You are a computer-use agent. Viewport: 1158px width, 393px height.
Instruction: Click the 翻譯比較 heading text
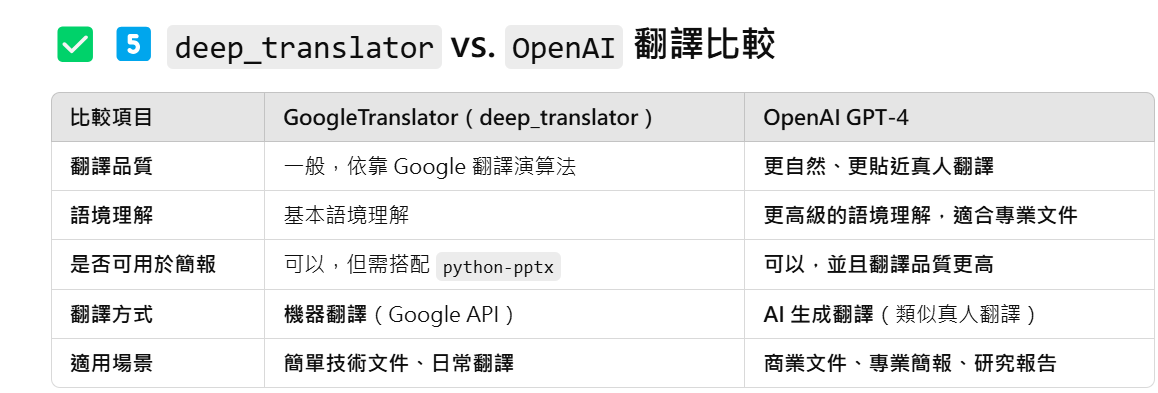point(704,46)
